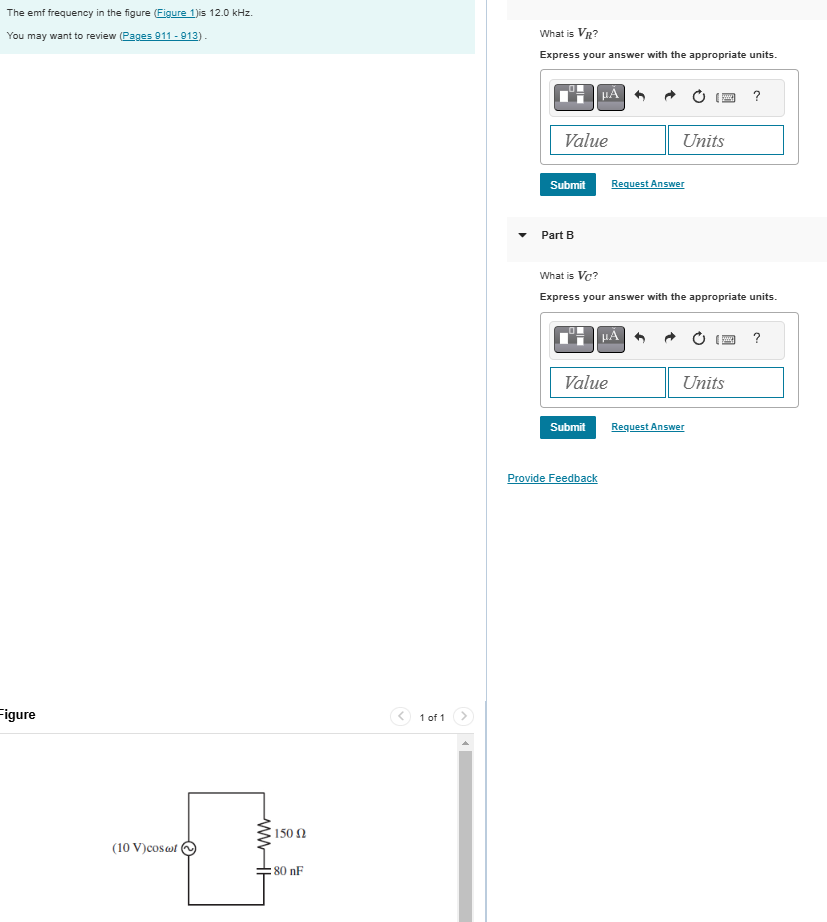Viewport: 827px width, 922px height.
Task: Undo in the V_C answer toolbar
Action: click(x=640, y=338)
